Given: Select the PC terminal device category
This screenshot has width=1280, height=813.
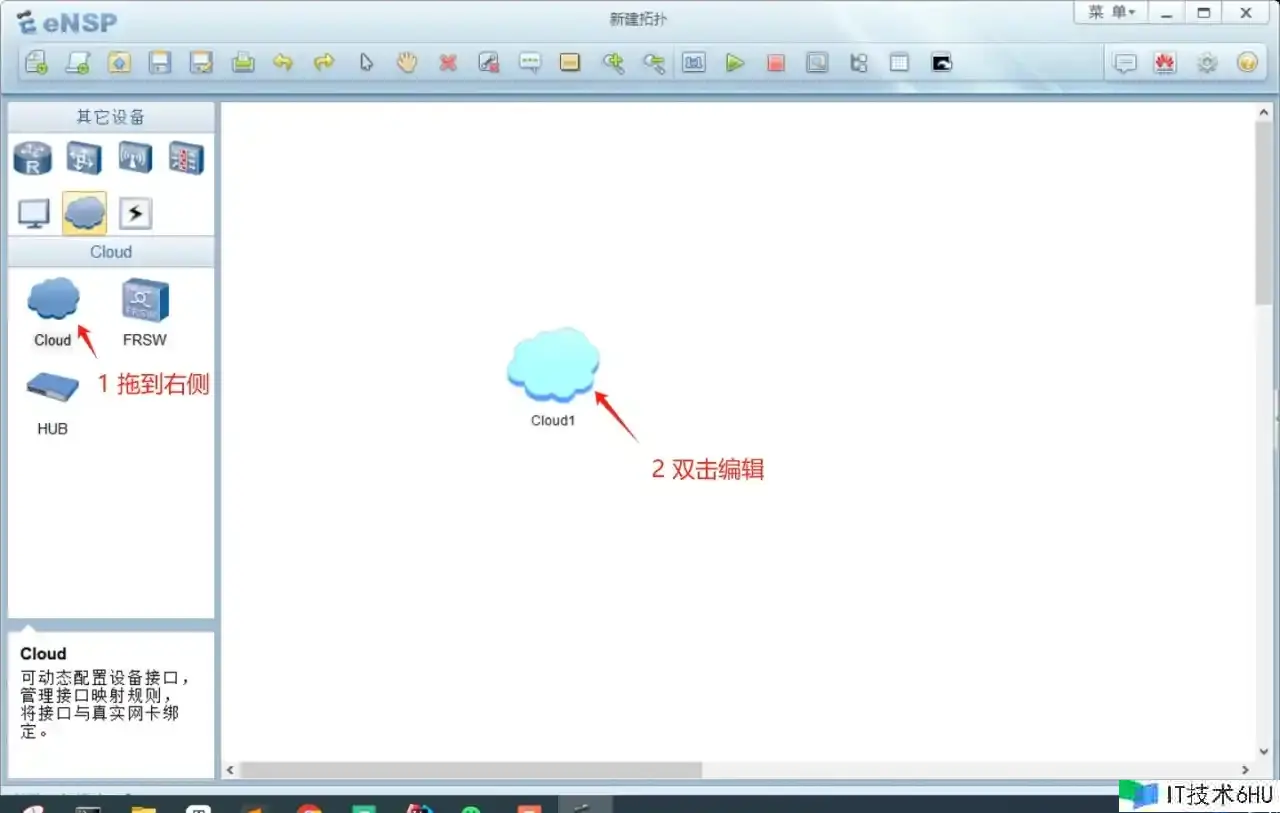Looking at the screenshot, I should coord(34,213).
